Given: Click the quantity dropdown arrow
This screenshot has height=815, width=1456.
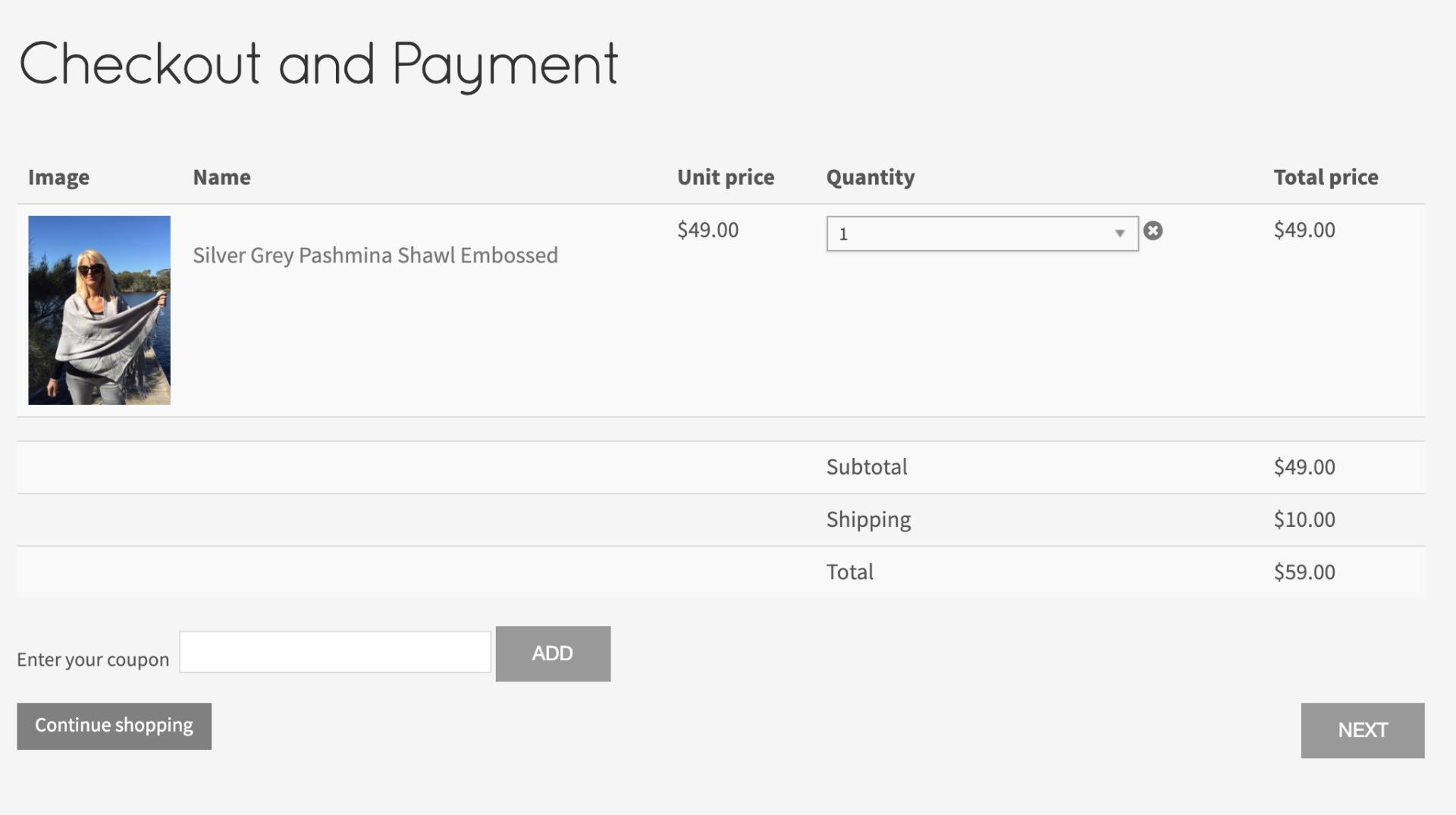Looking at the screenshot, I should 1119,234.
